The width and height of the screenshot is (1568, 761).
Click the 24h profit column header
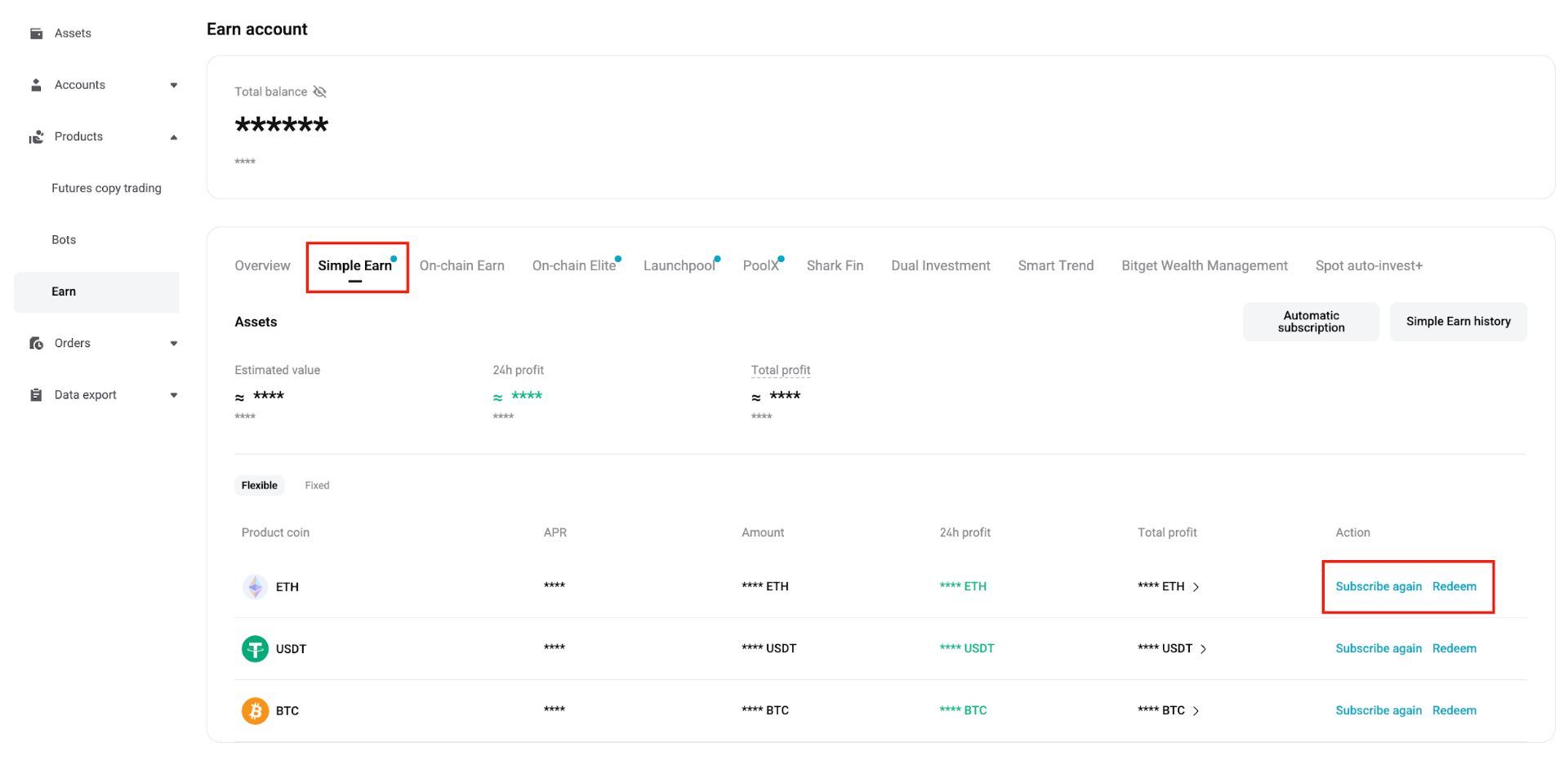click(965, 532)
